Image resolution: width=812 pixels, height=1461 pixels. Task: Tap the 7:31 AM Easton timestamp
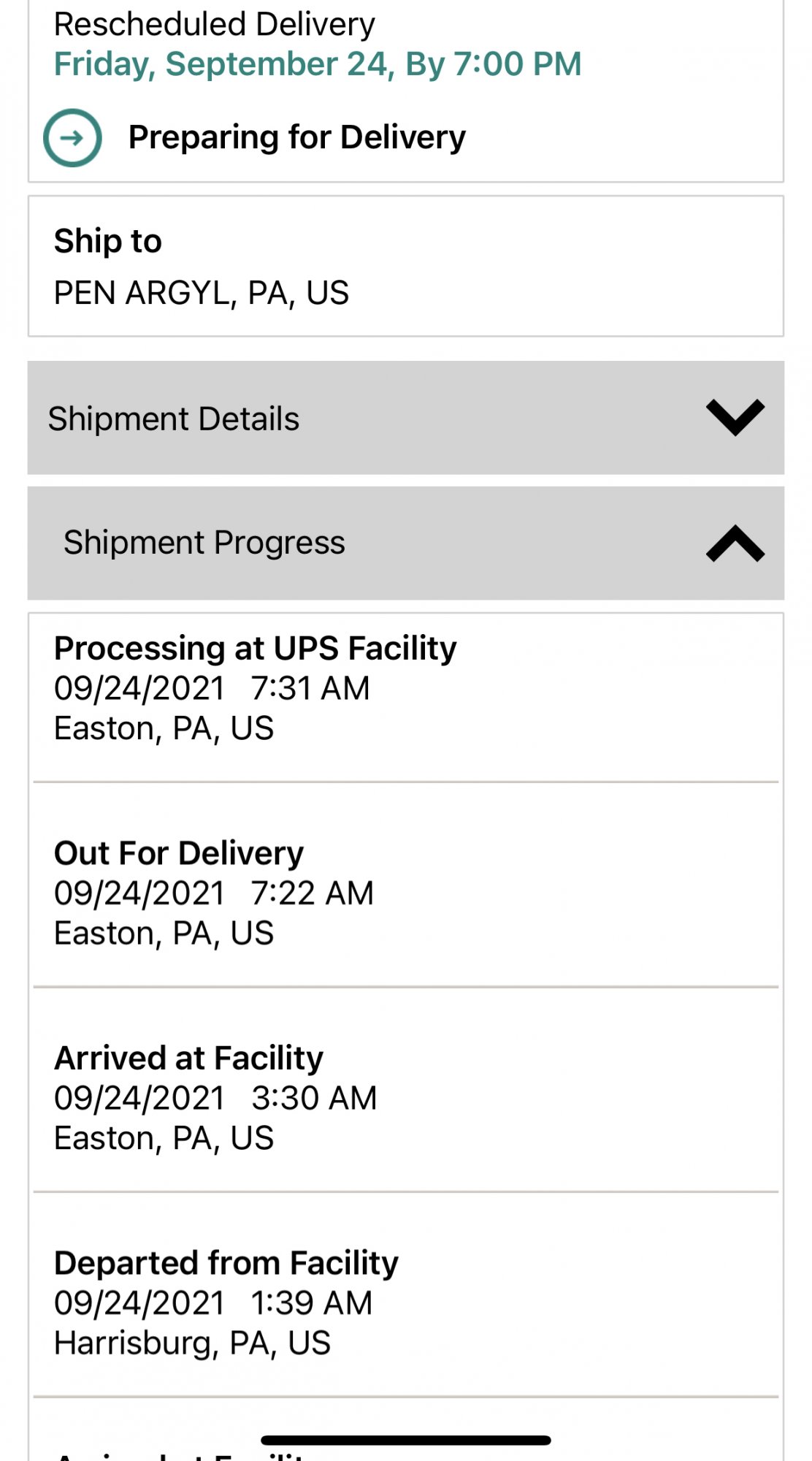tap(212, 688)
